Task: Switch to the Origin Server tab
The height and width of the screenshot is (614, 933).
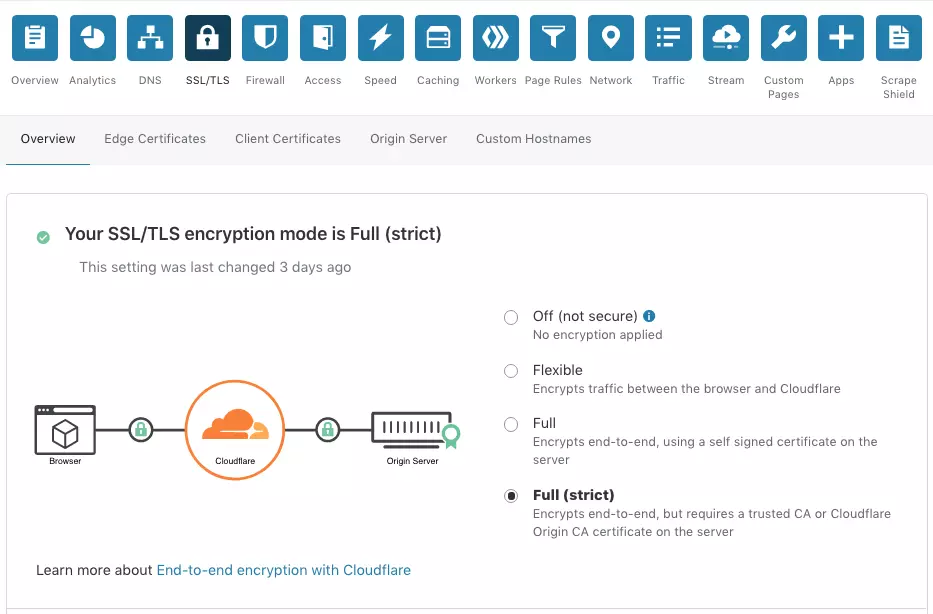Action: click(408, 139)
